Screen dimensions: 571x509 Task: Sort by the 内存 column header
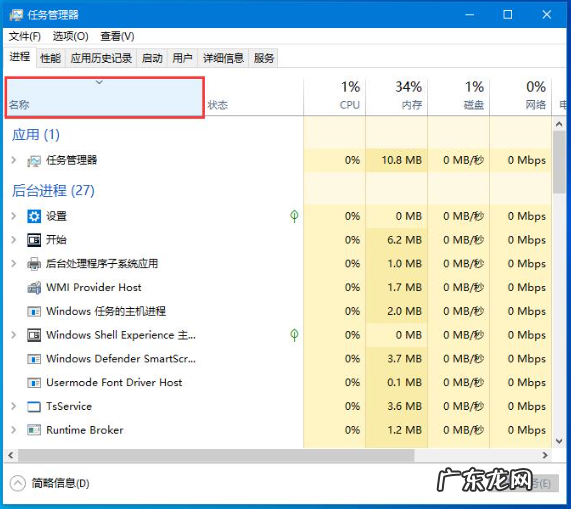pyautogui.click(x=397, y=98)
